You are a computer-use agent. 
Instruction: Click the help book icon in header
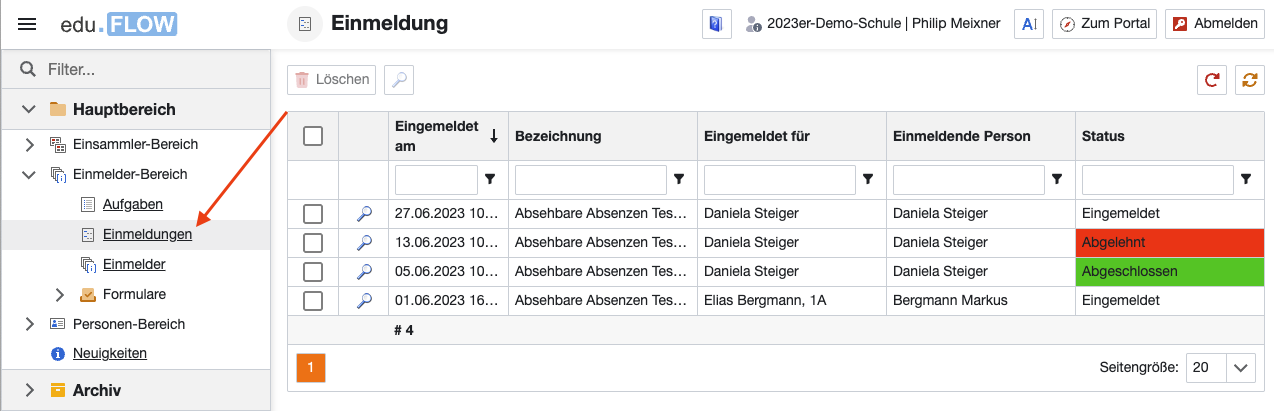click(x=716, y=24)
